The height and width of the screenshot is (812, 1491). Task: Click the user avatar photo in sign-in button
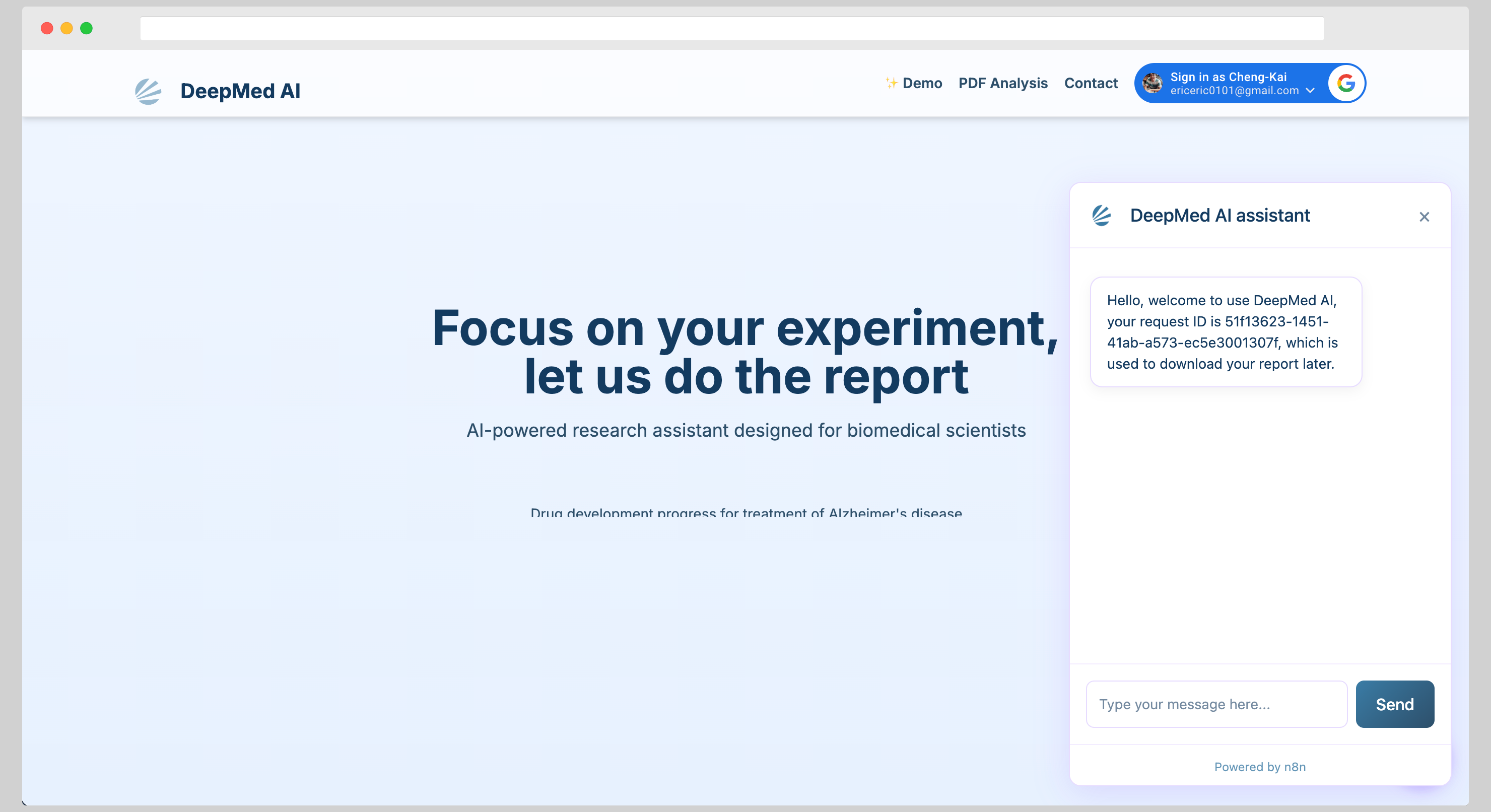[1152, 83]
